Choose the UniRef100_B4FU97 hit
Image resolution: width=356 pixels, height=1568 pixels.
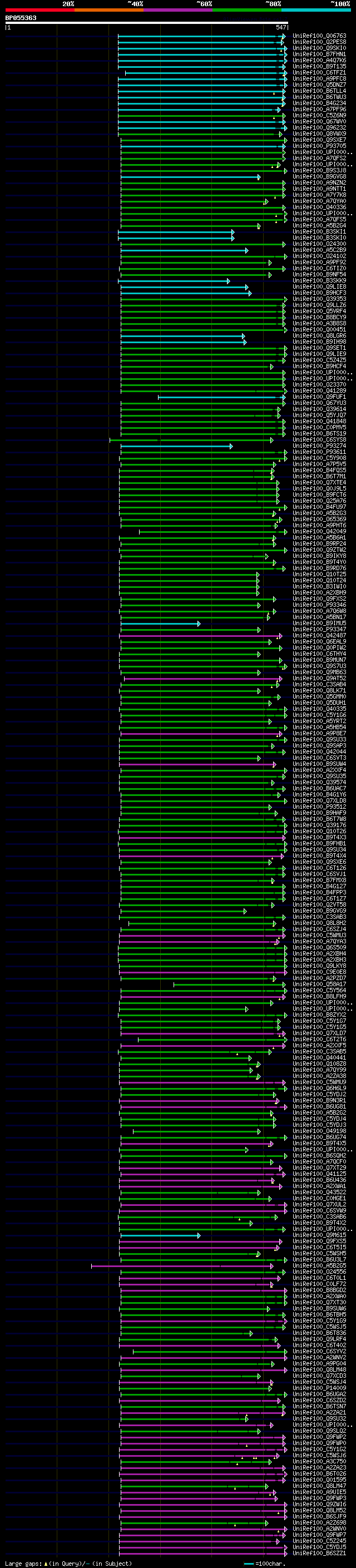[x=319, y=507]
